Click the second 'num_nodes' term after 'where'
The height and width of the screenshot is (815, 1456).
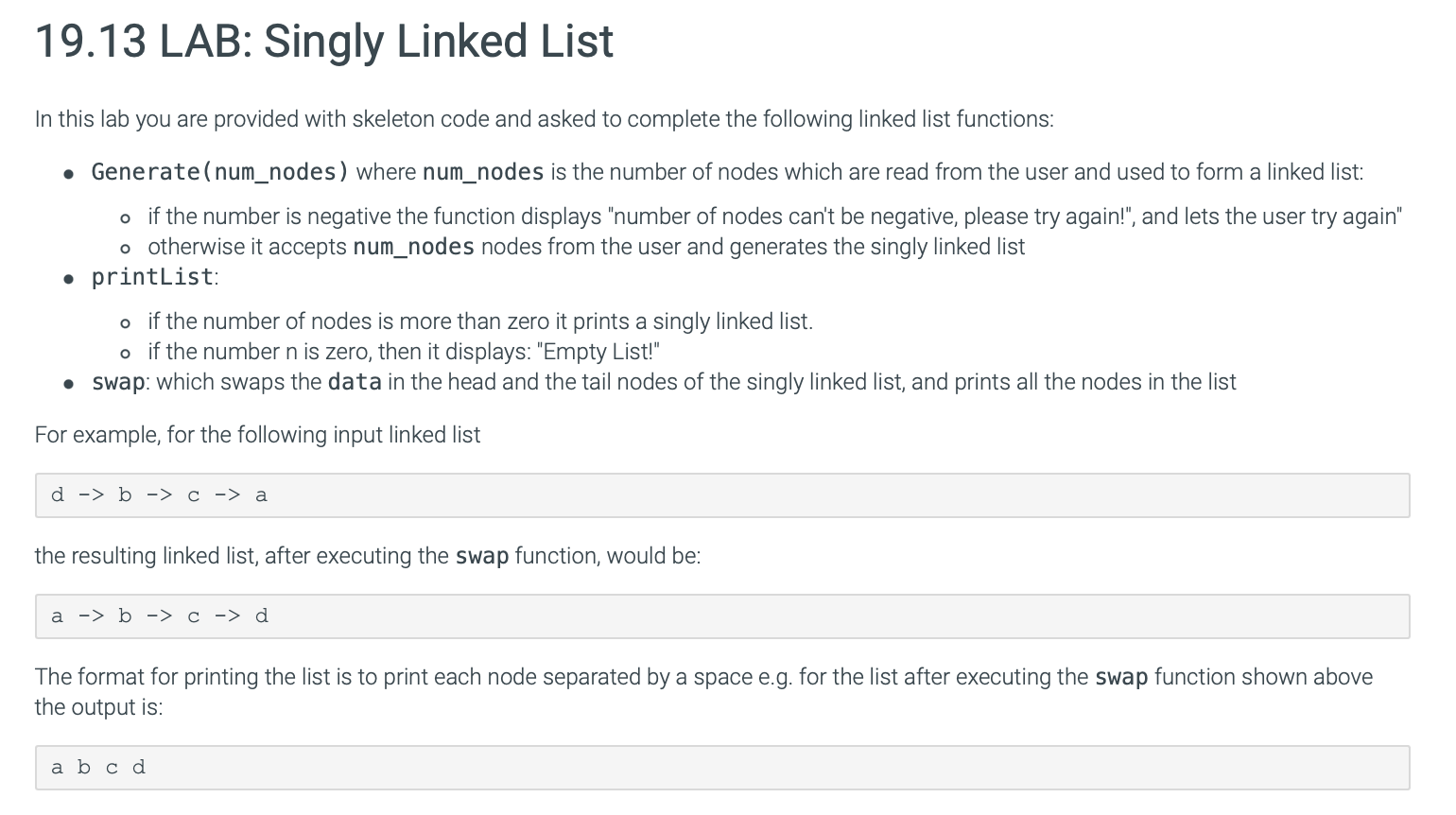point(483,172)
